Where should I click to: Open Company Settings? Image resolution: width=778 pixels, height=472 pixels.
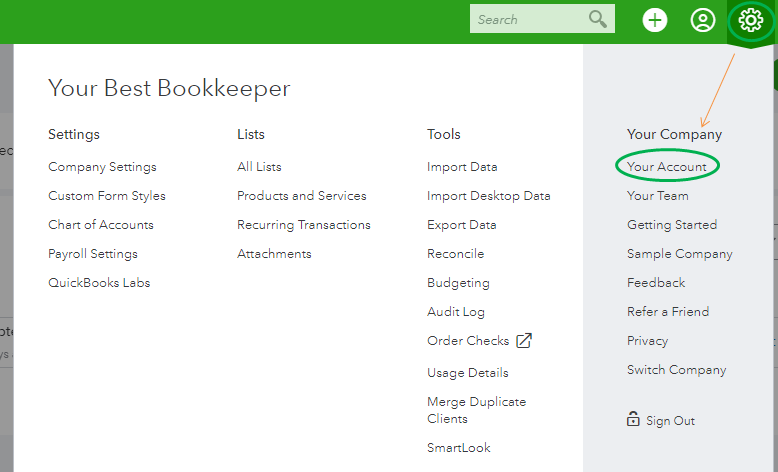coord(102,167)
